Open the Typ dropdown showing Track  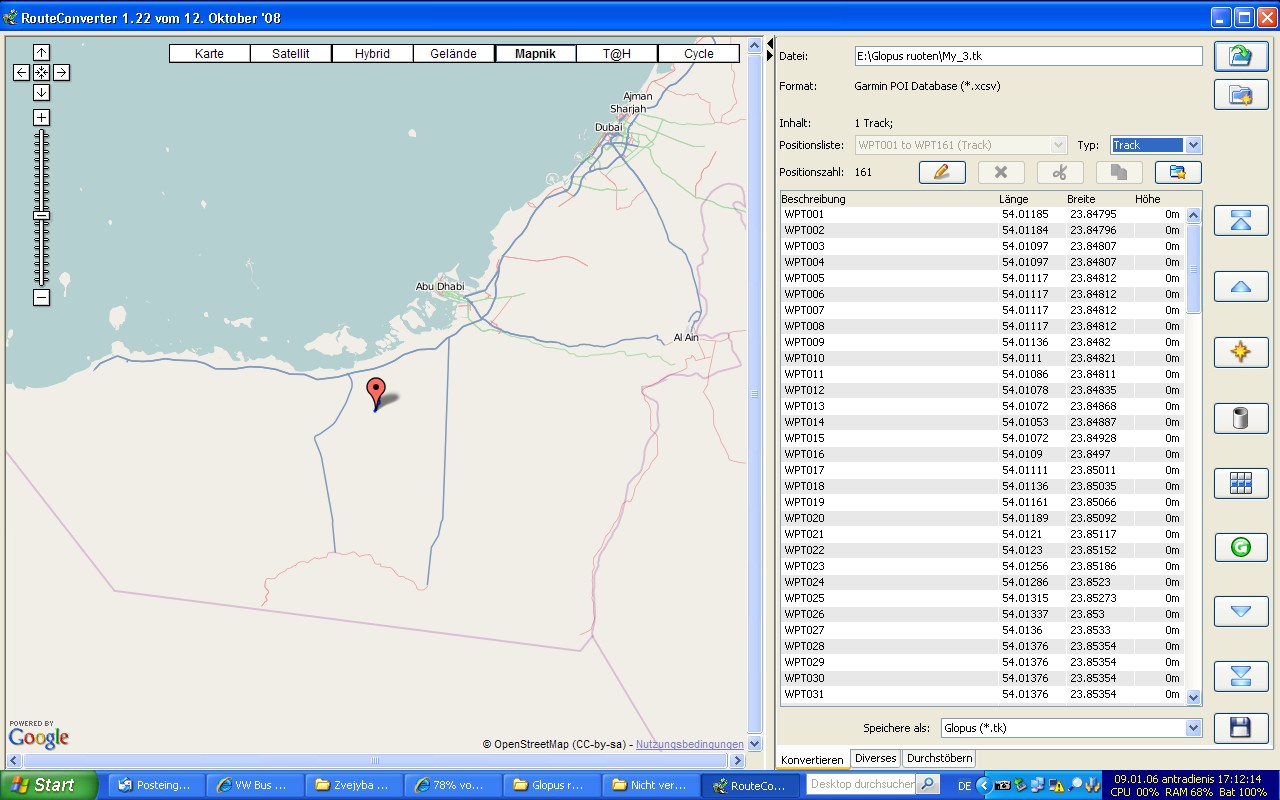[1193, 145]
